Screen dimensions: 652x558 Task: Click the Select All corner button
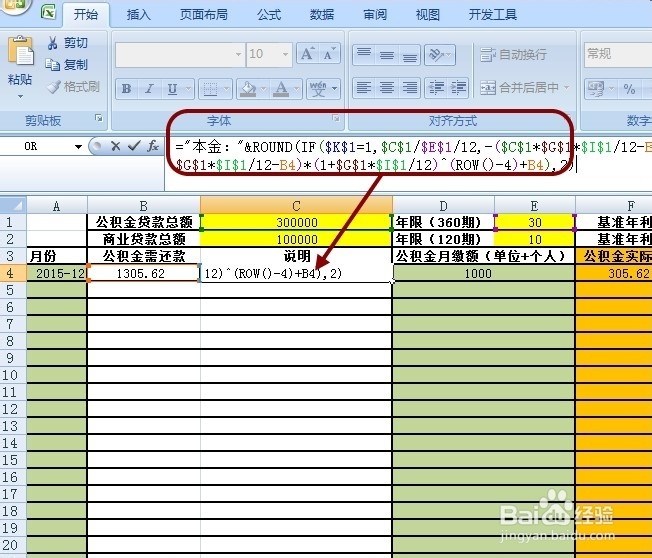13,205
